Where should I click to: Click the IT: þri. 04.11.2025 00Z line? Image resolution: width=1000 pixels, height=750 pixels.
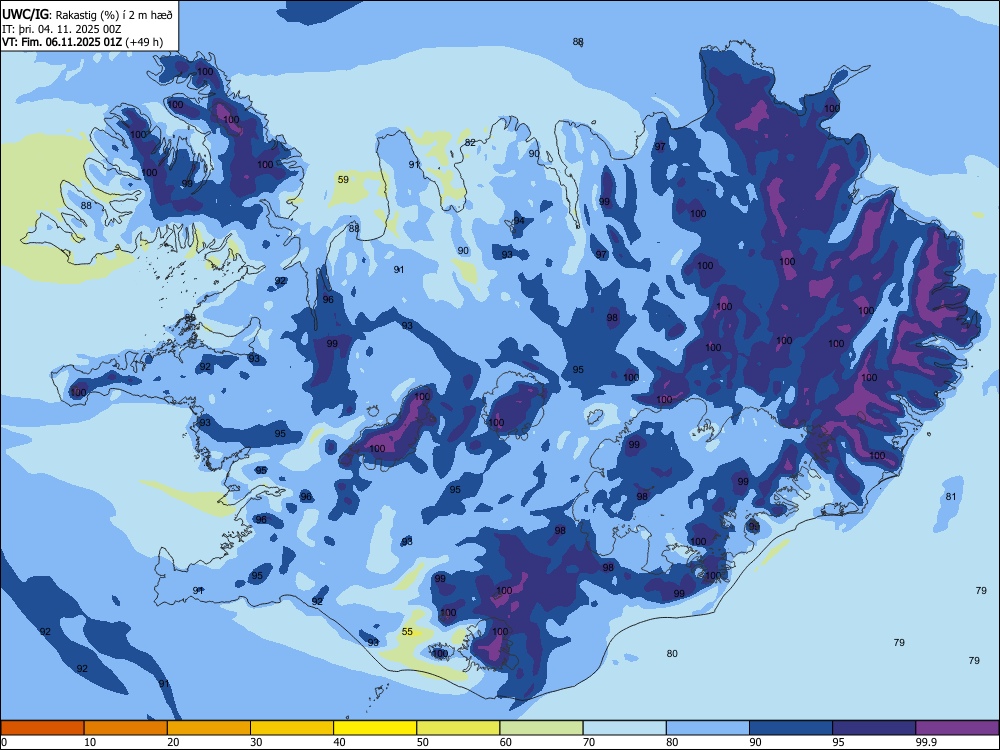click(62, 29)
